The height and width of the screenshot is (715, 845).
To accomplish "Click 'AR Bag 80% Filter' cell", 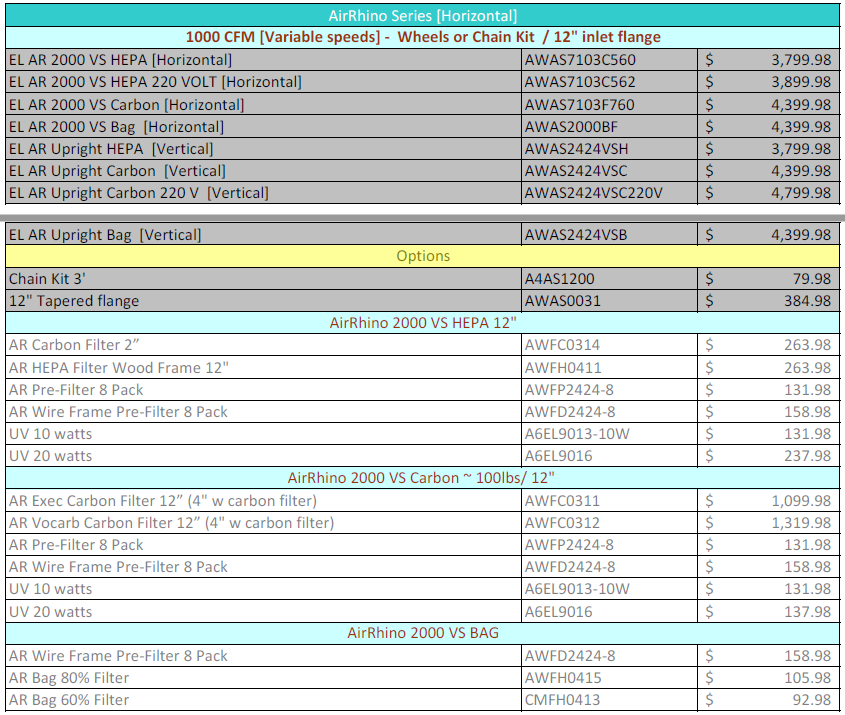I will pyautogui.click(x=263, y=678).
